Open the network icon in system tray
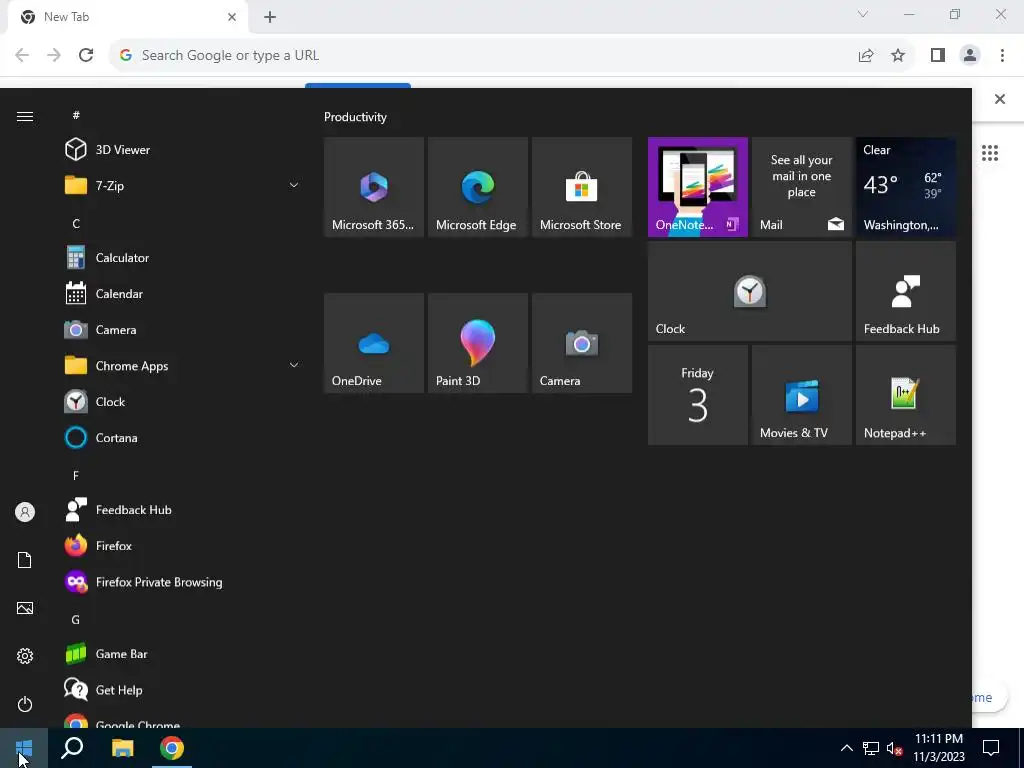 point(871,748)
